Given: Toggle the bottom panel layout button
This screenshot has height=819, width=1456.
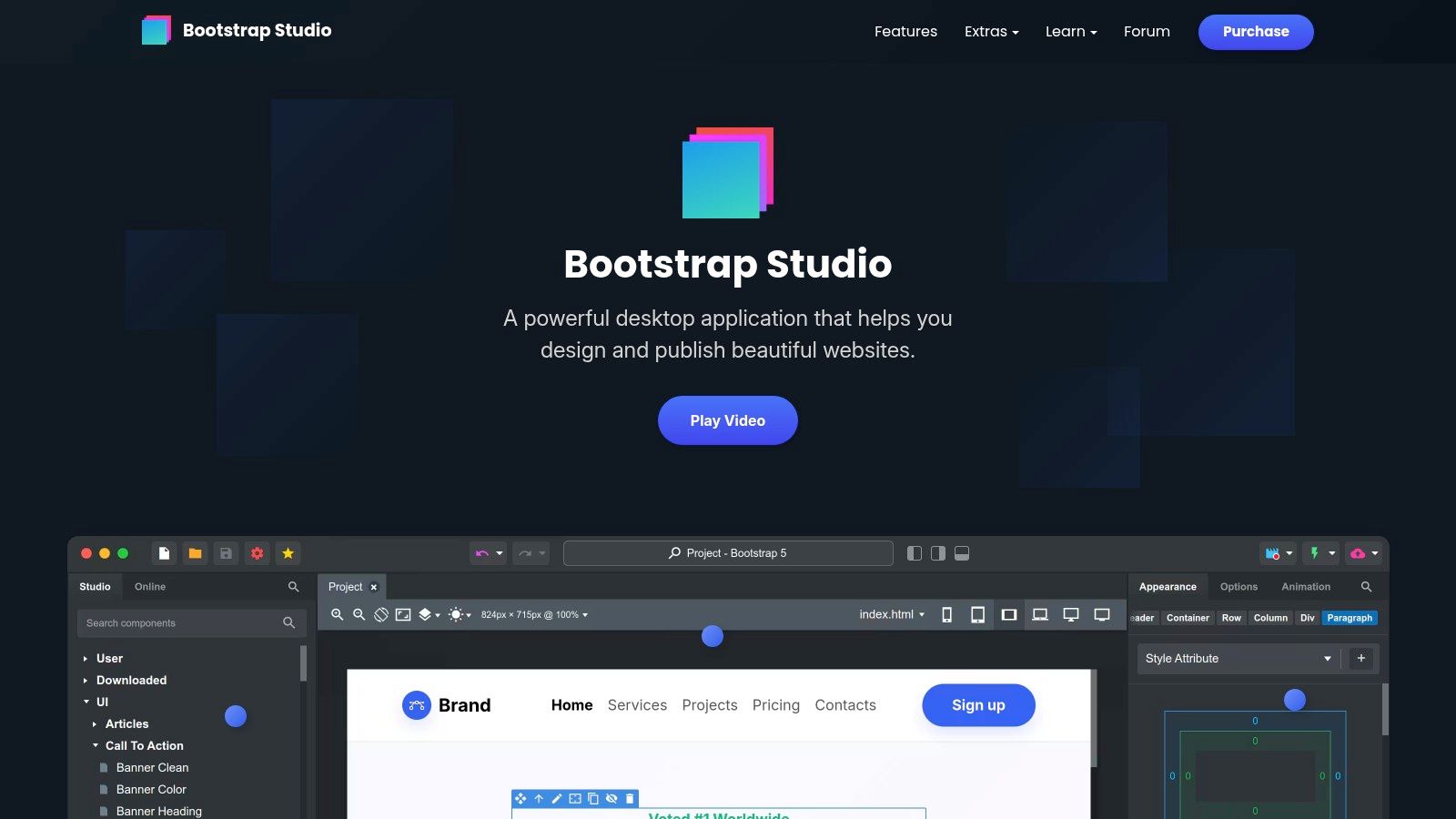Looking at the screenshot, I should coord(962,553).
